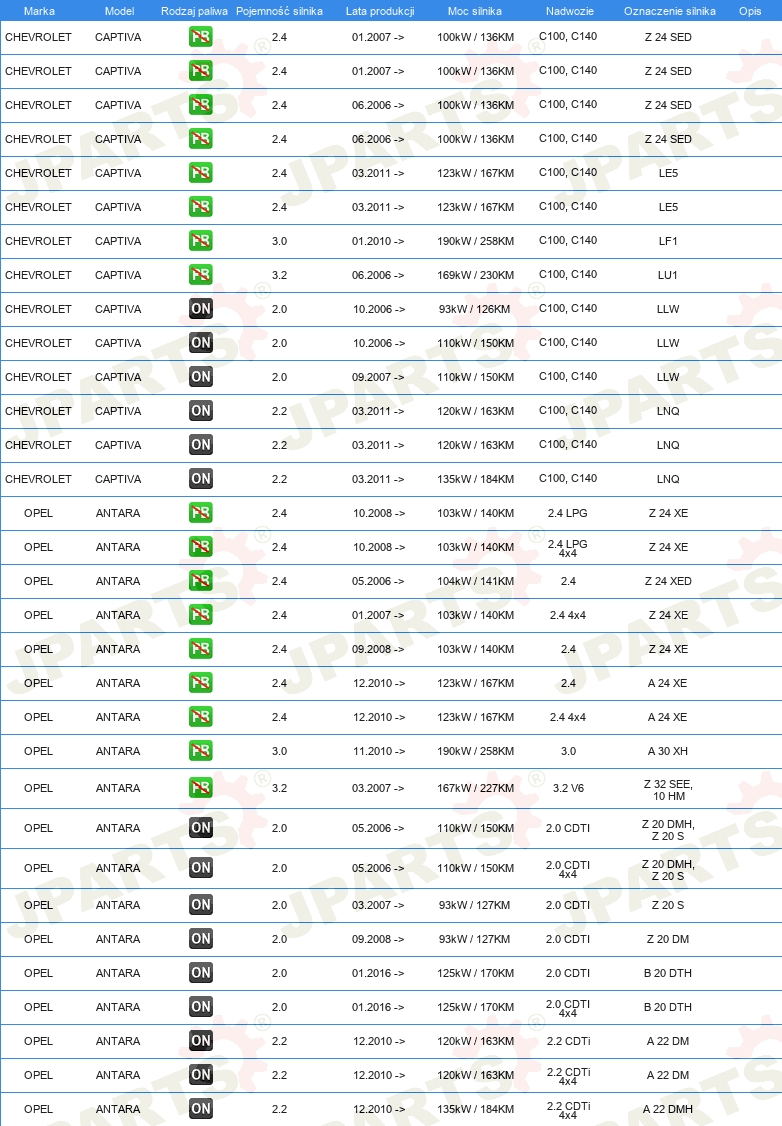Click the ON icon in A 22 DM 2.2 CDTi 4x4 row
The image size is (782, 1126).
pyautogui.click(x=200, y=1074)
